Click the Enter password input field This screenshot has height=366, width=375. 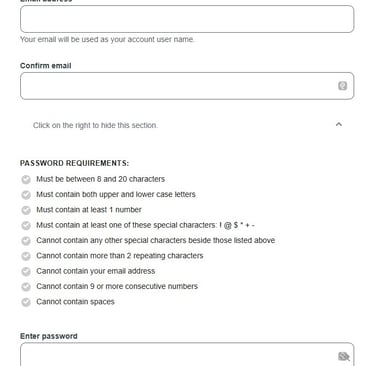(187, 354)
